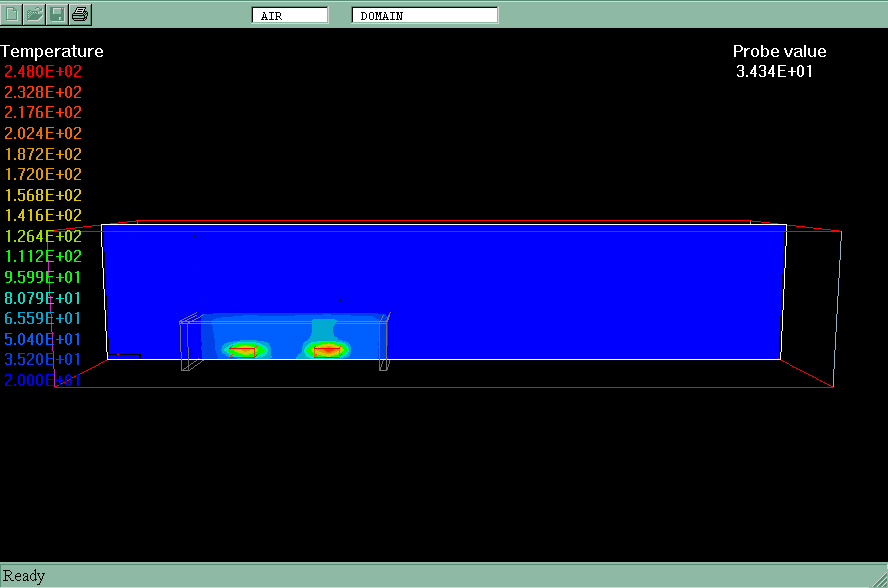Probe the right heat source hot spot
The image size is (888, 588).
[327, 351]
